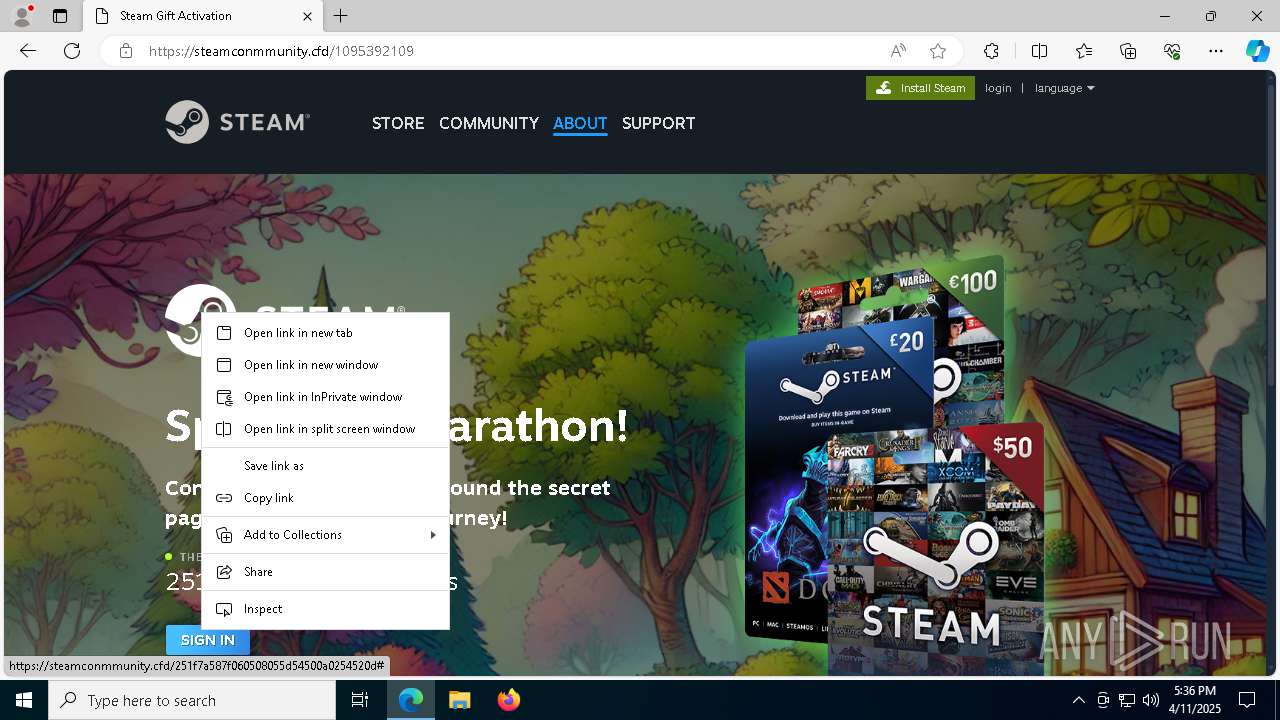Expand the language dropdown

coord(1064,88)
